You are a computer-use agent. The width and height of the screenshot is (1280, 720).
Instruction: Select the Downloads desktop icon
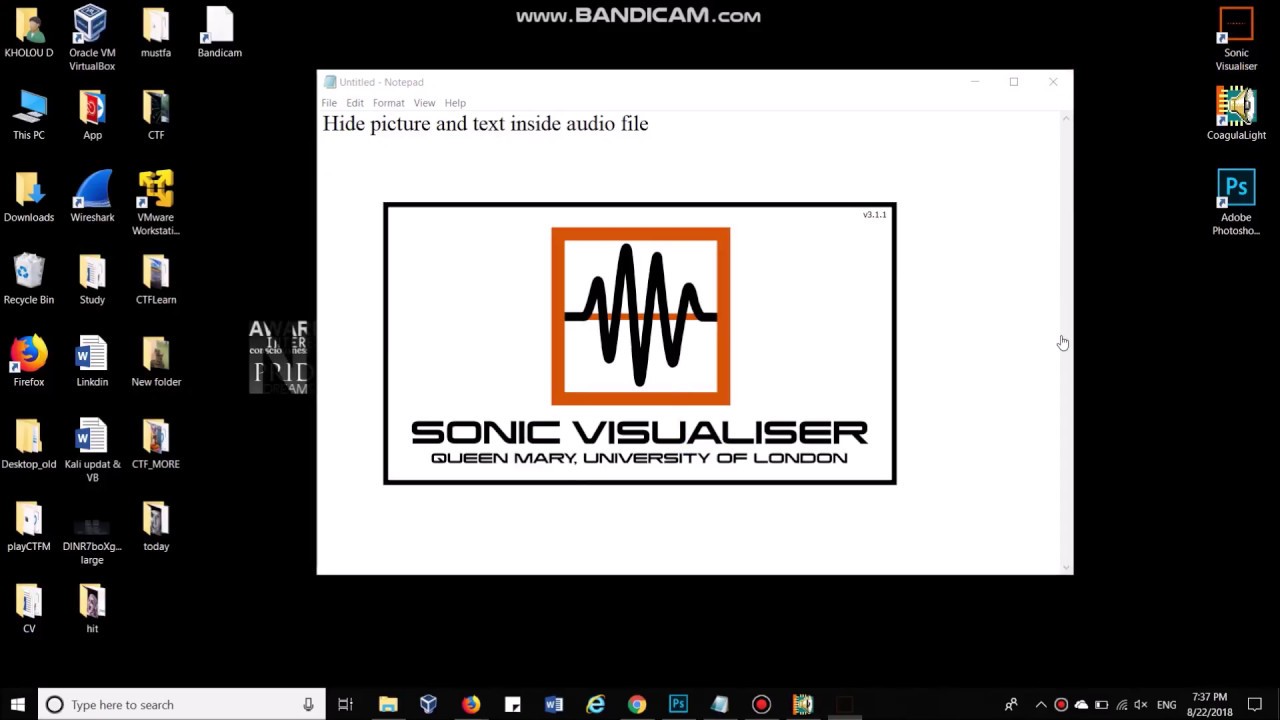[29, 197]
